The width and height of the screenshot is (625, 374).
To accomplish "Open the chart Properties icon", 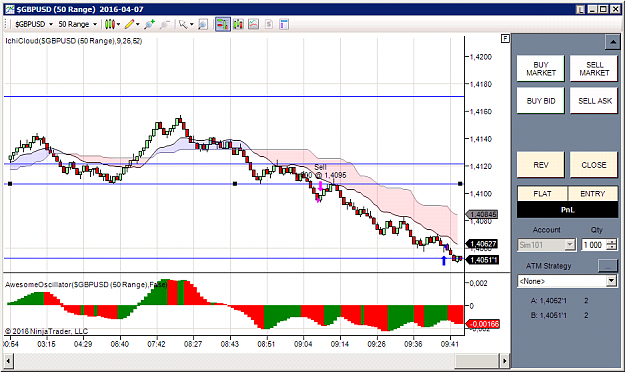I will [x=284, y=24].
